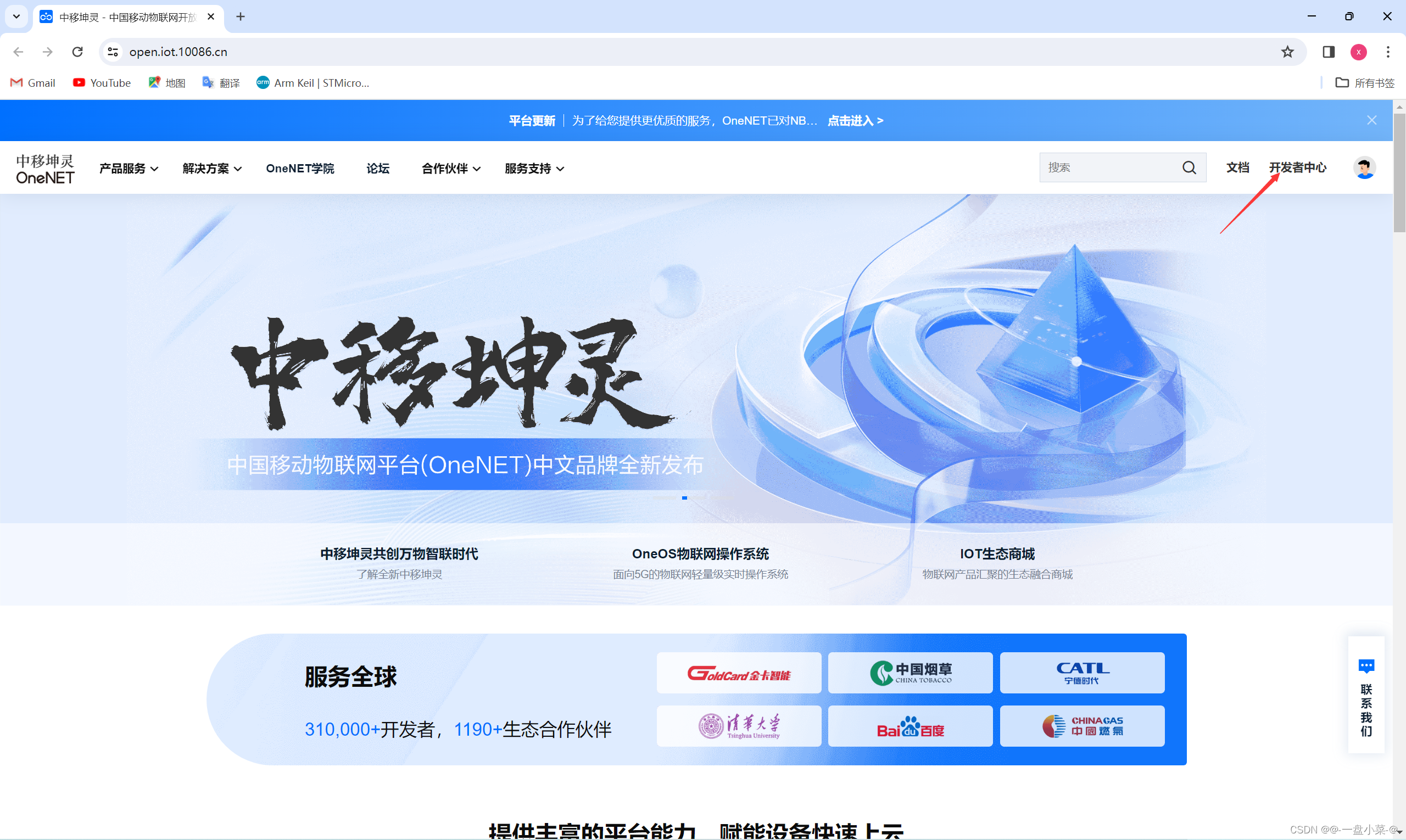Reload the page with the refresh icon
Image resolution: width=1406 pixels, height=840 pixels.
[77, 52]
